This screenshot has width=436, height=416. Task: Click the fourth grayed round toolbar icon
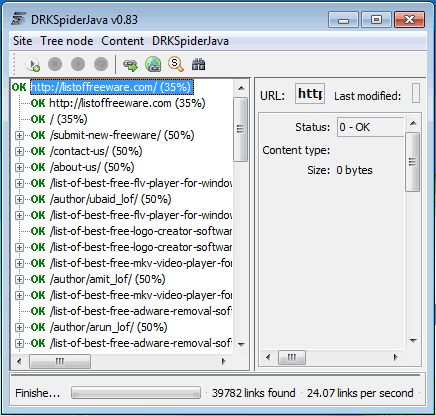tap(101, 64)
